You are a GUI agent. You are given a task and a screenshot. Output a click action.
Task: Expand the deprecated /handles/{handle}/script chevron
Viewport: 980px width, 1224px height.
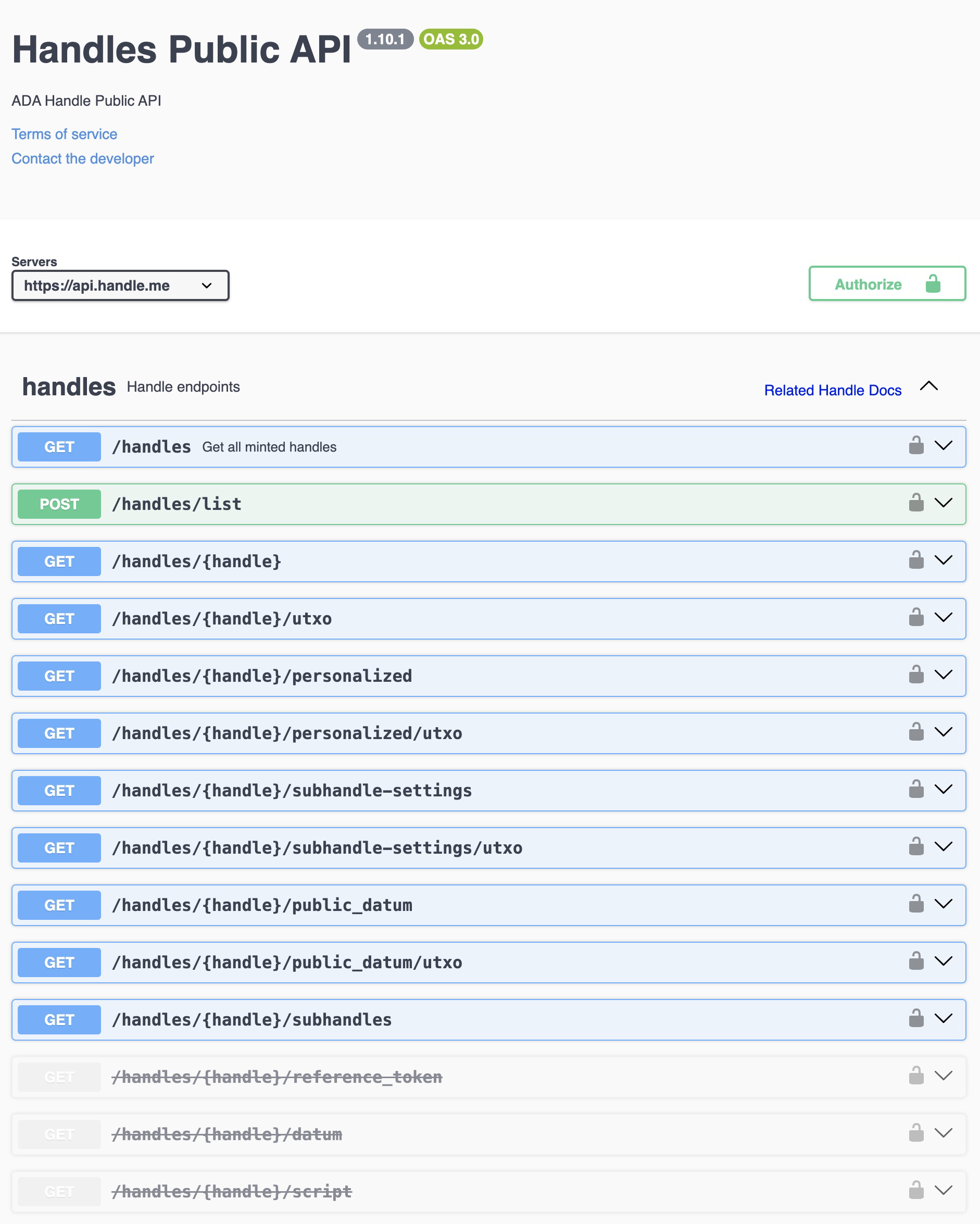tap(943, 1191)
